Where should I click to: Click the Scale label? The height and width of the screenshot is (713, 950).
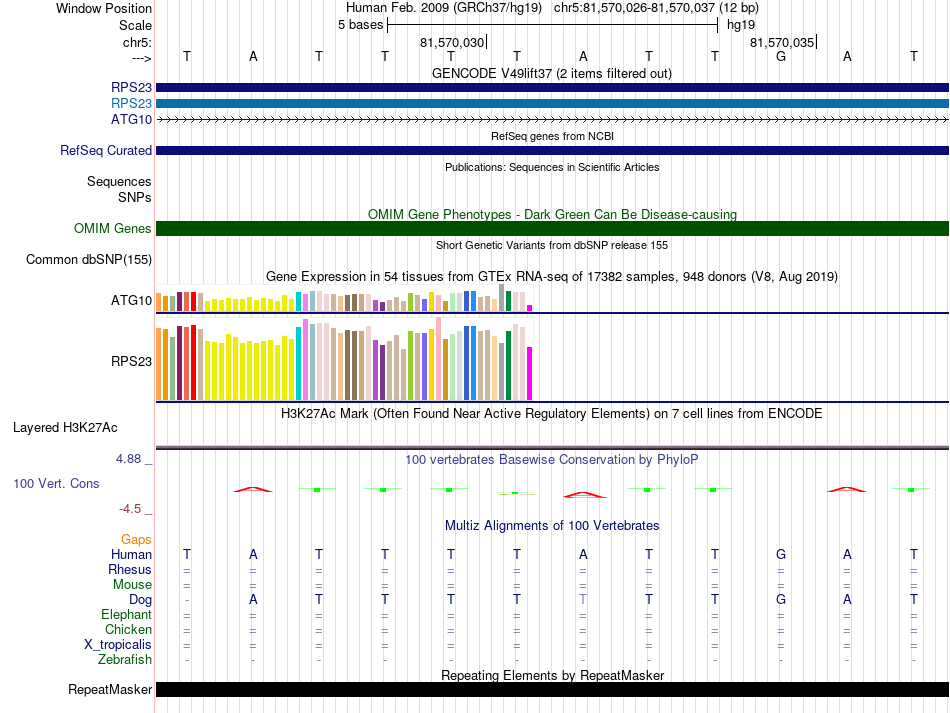click(135, 25)
